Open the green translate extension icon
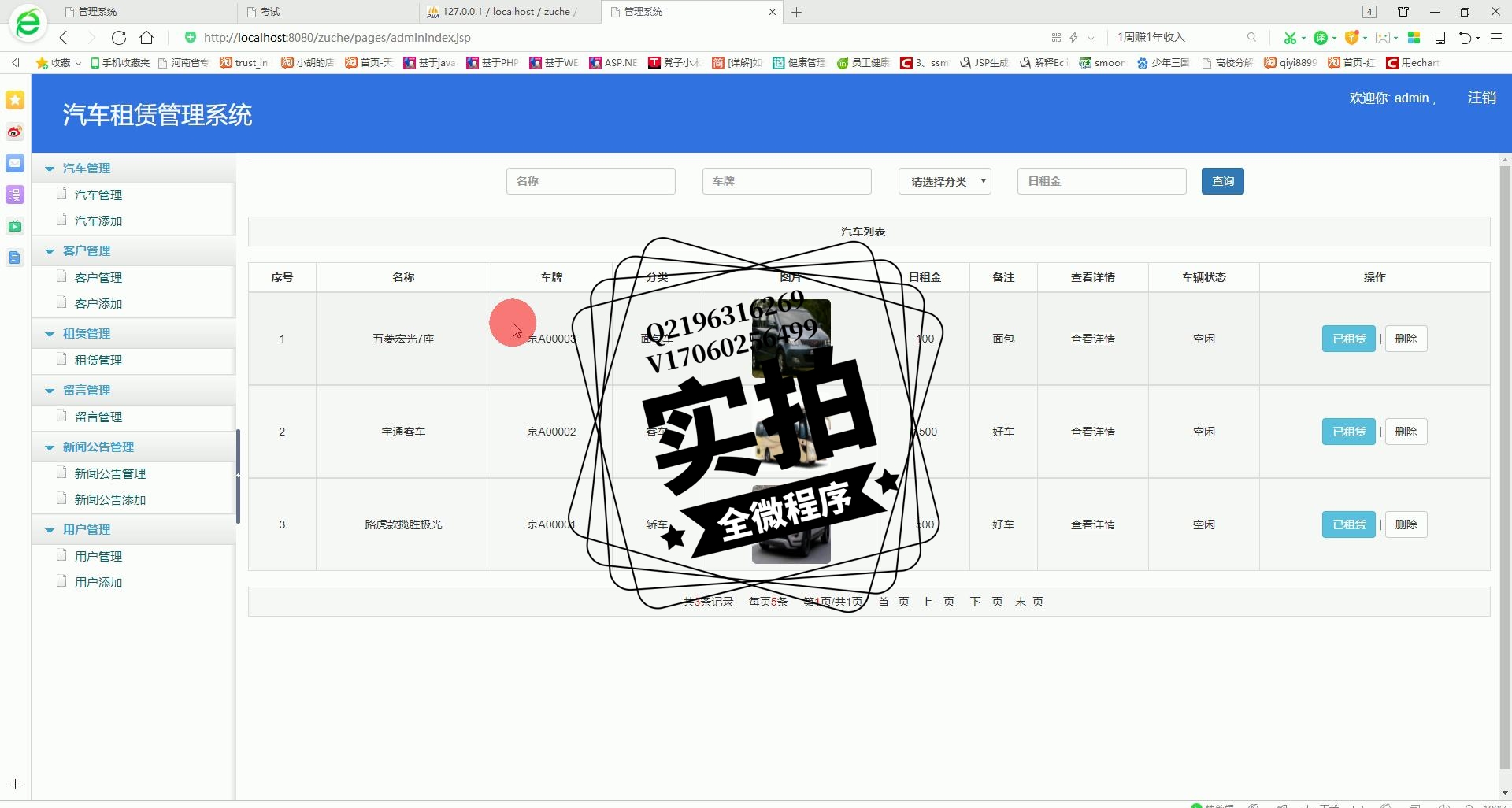1512x808 pixels. tap(1321, 37)
